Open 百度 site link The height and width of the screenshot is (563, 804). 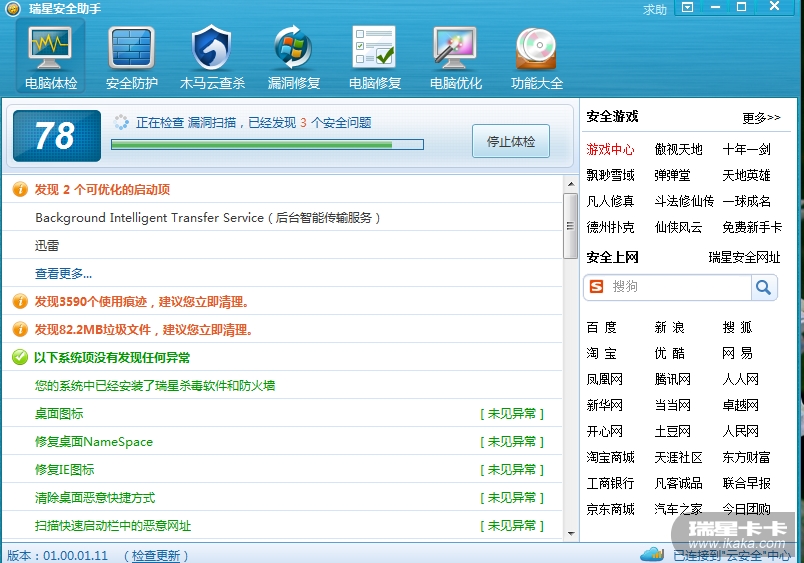coord(601,327)
